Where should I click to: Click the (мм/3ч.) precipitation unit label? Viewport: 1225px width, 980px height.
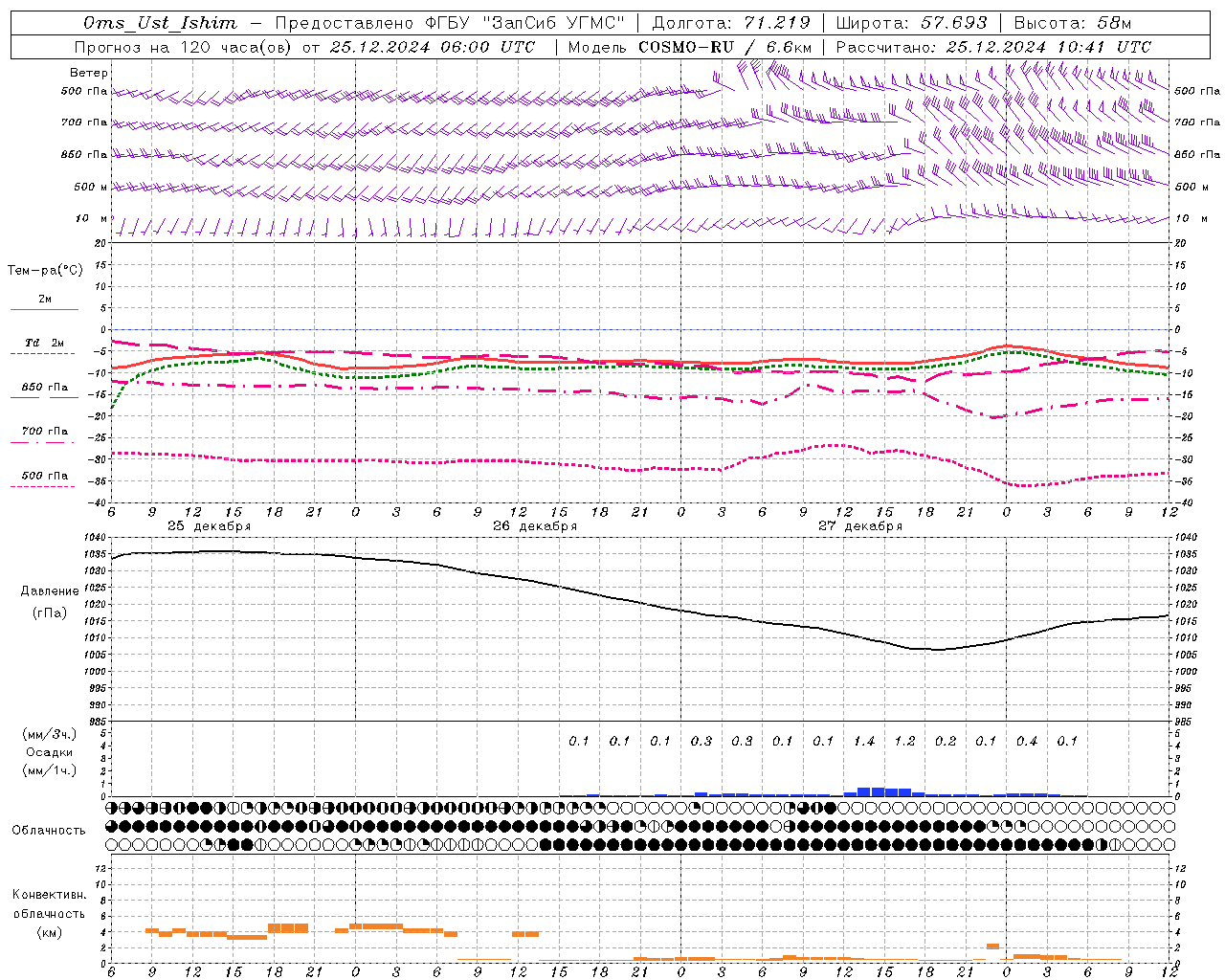pyautogui.click(x=50, y=735)
